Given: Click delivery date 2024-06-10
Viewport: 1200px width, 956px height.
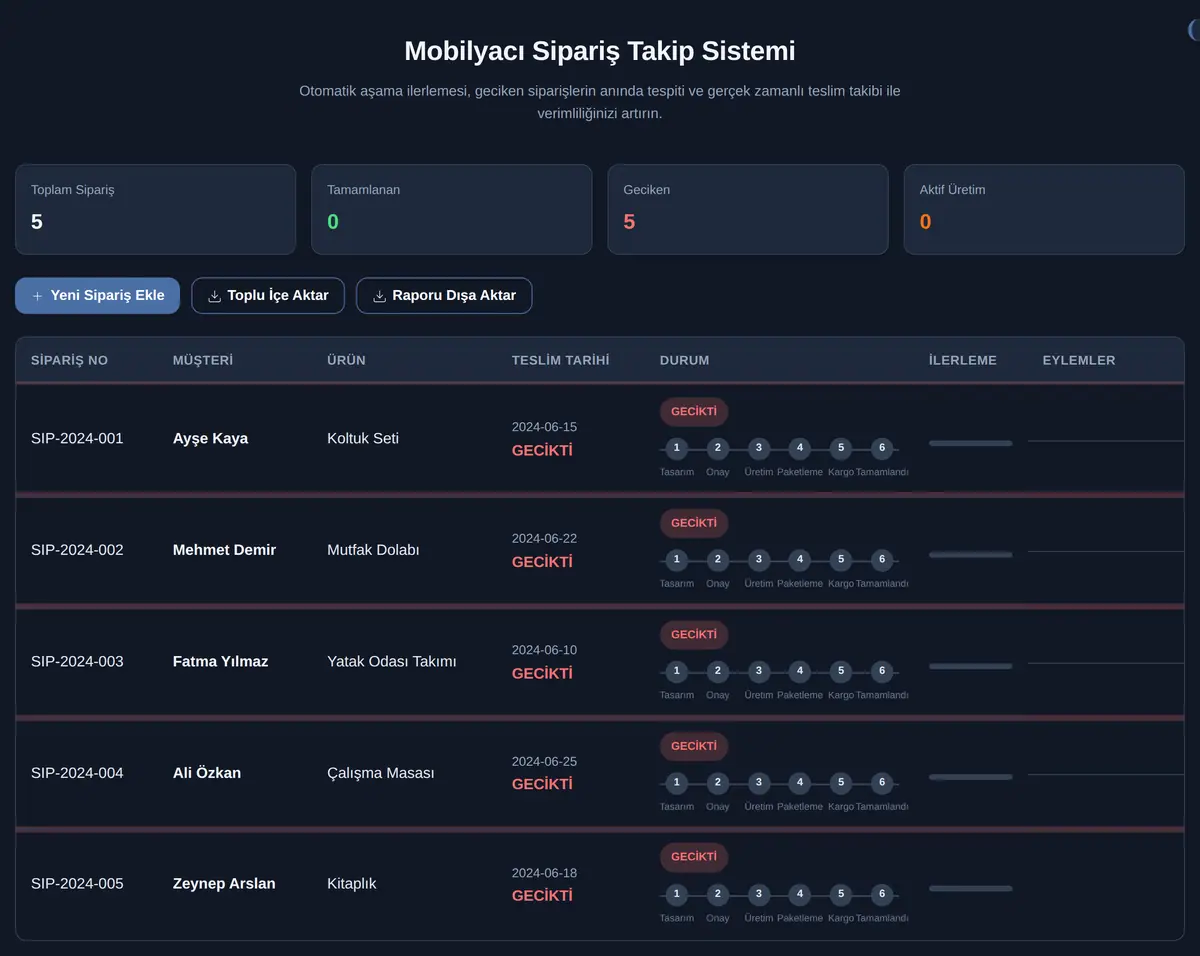Looking at the screenshot, I should pos(544,650).
